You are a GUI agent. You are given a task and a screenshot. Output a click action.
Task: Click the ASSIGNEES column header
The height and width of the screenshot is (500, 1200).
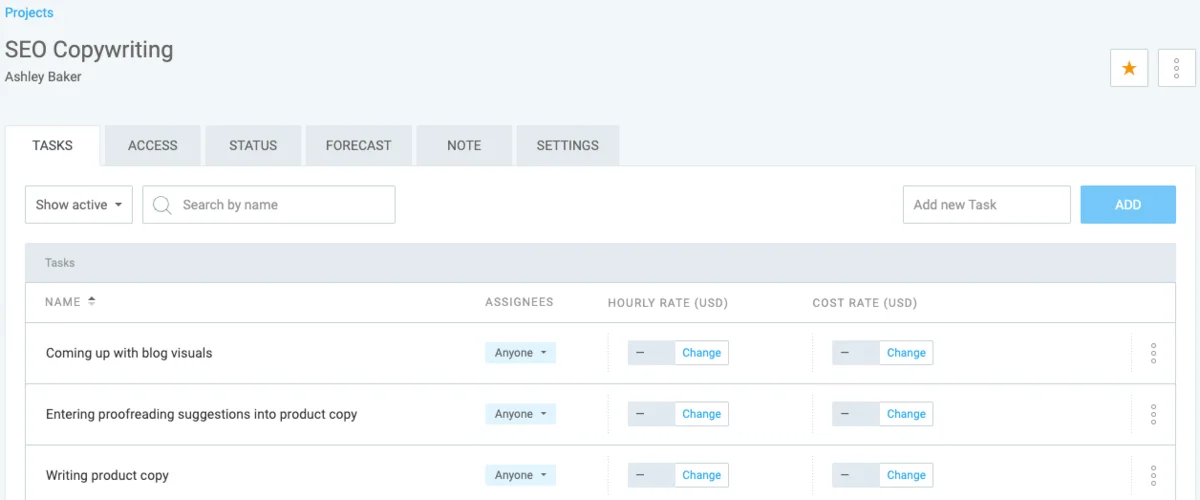tap(519, 302)
